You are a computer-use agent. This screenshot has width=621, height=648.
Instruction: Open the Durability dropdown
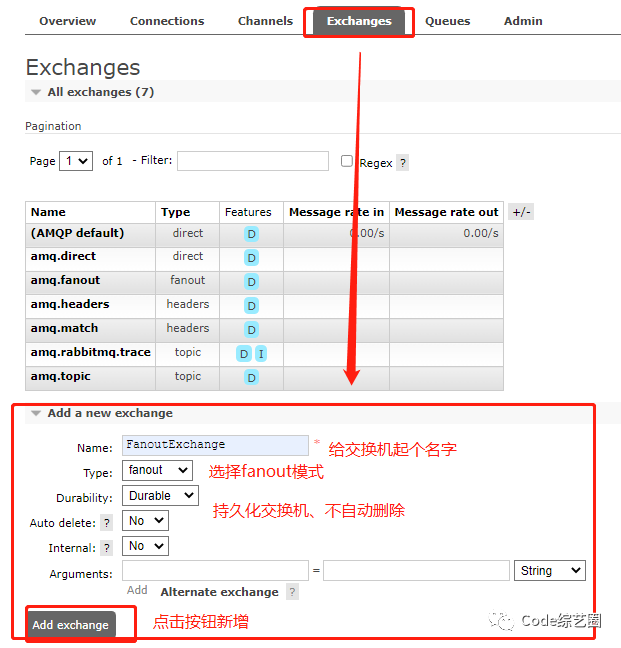click(x=160, y=496)
